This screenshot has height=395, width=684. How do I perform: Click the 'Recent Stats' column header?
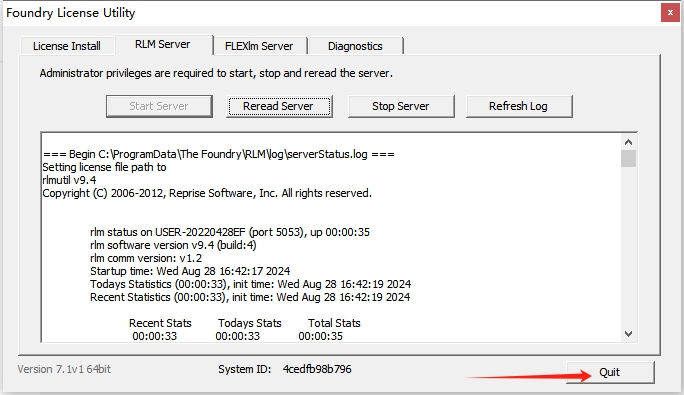pos(160,323)
